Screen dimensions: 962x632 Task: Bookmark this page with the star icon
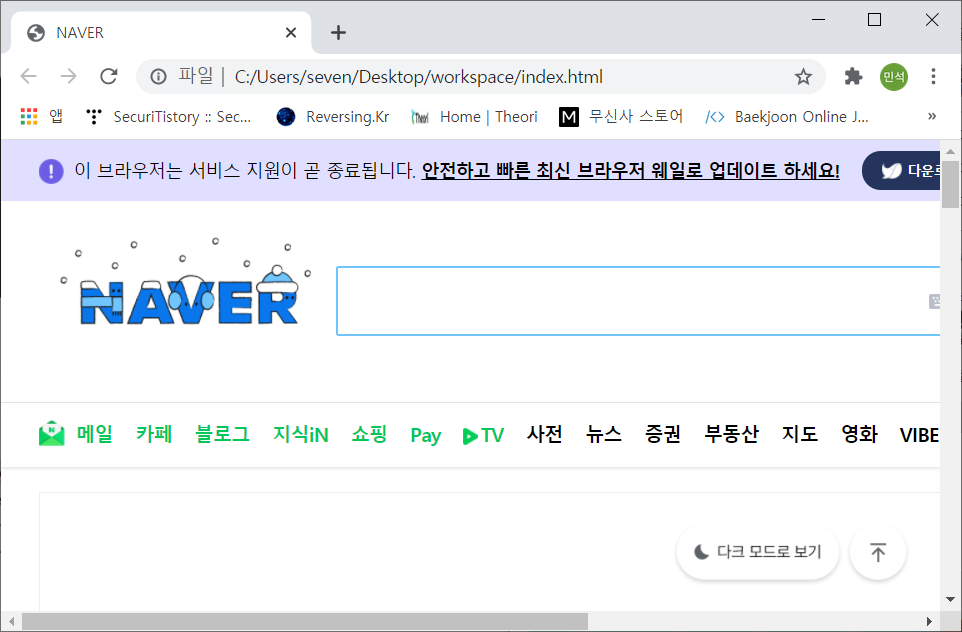coord(803,77)
